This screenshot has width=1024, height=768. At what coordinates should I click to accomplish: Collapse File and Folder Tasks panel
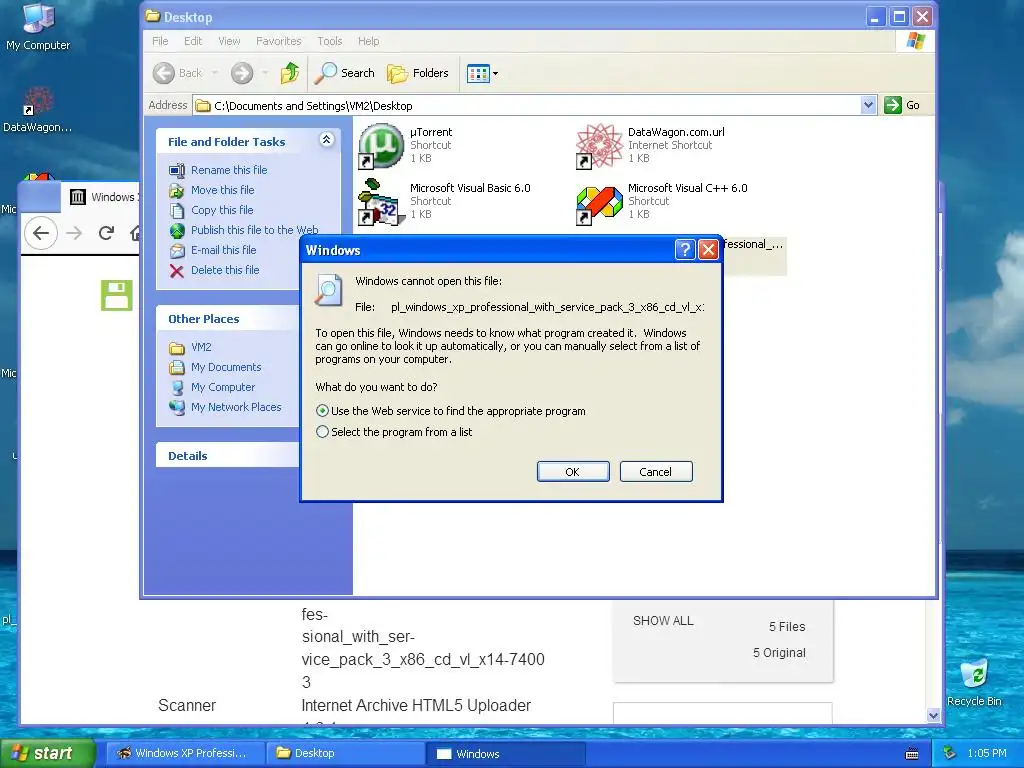click(x=327, y=140)
